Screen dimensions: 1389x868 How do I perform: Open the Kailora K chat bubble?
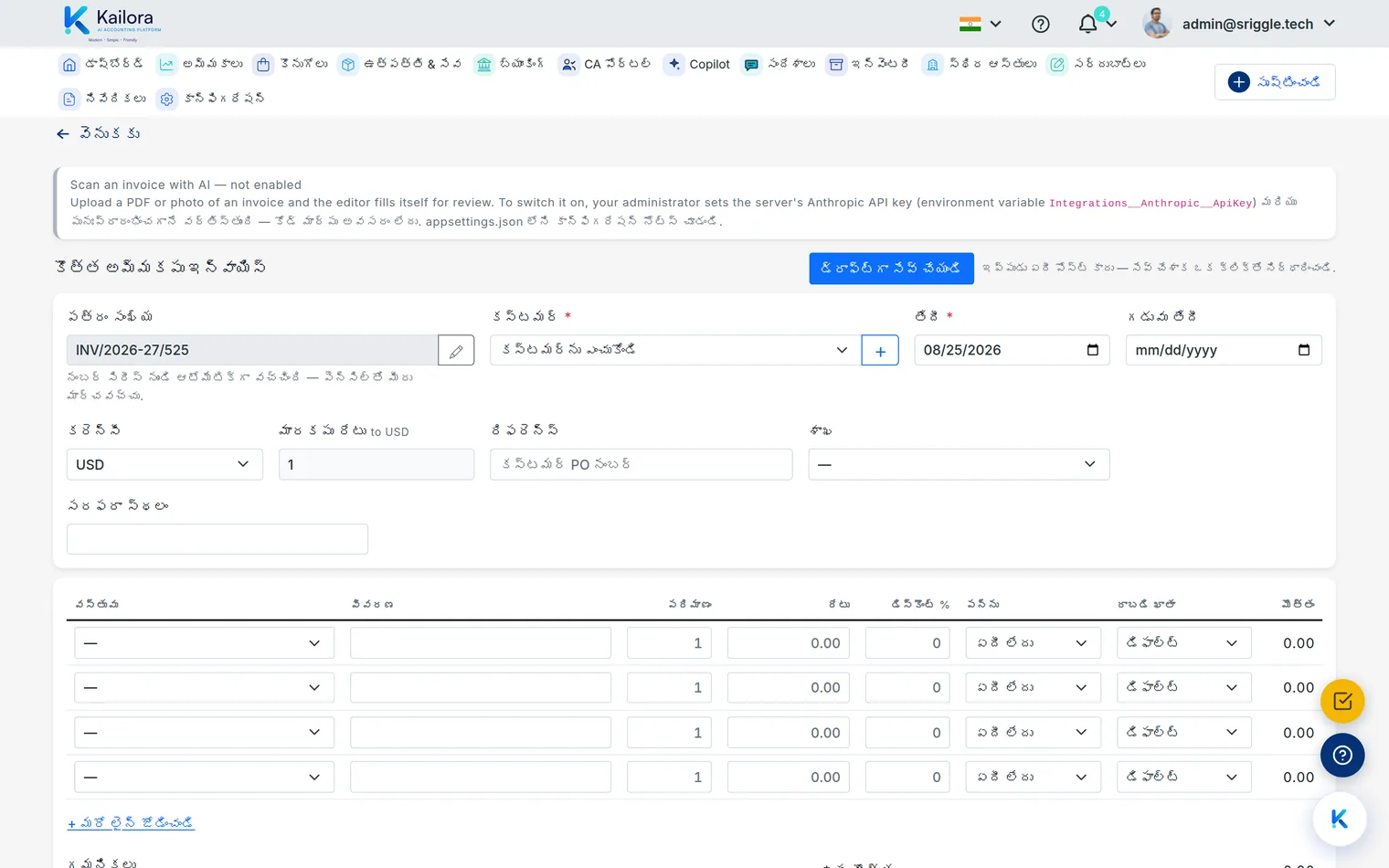point(1340,820)
